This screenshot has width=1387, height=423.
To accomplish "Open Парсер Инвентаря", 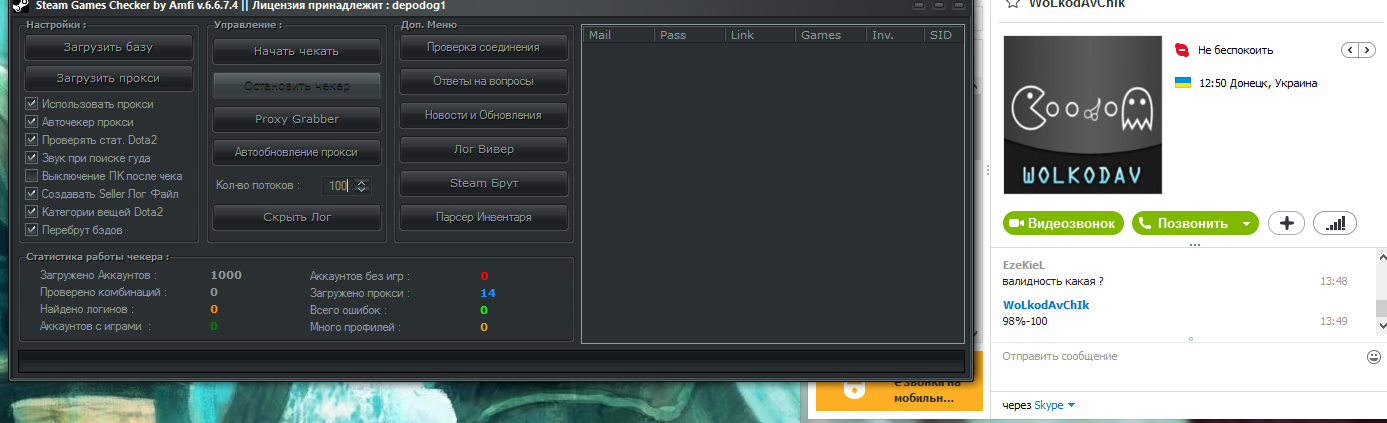I will (484, 217).
